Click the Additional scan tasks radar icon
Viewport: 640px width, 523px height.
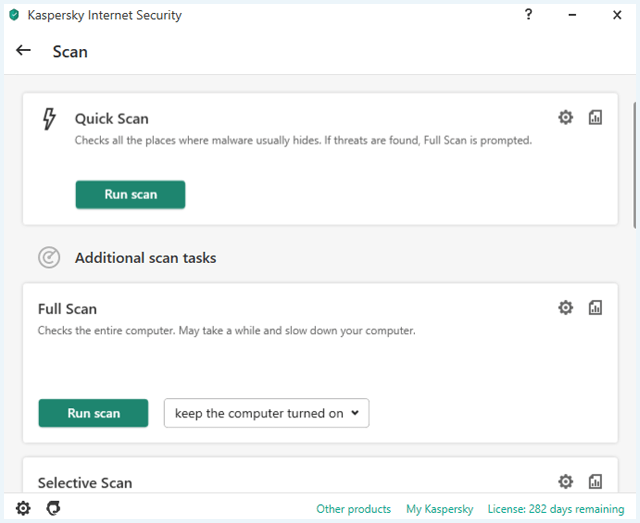point(49,258)
